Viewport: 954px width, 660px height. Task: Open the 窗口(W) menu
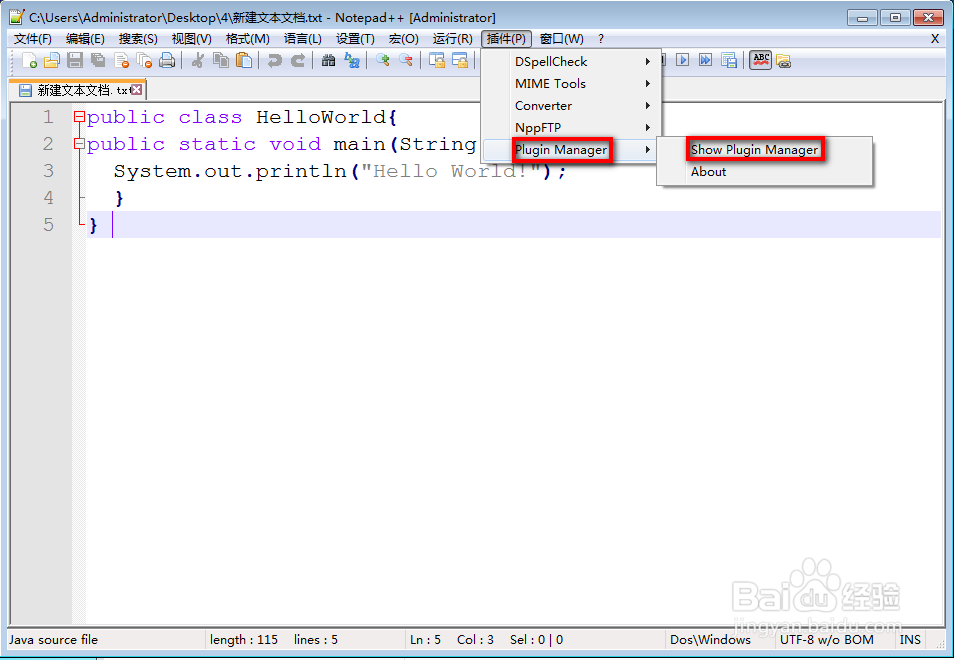[x=562, y=39]
